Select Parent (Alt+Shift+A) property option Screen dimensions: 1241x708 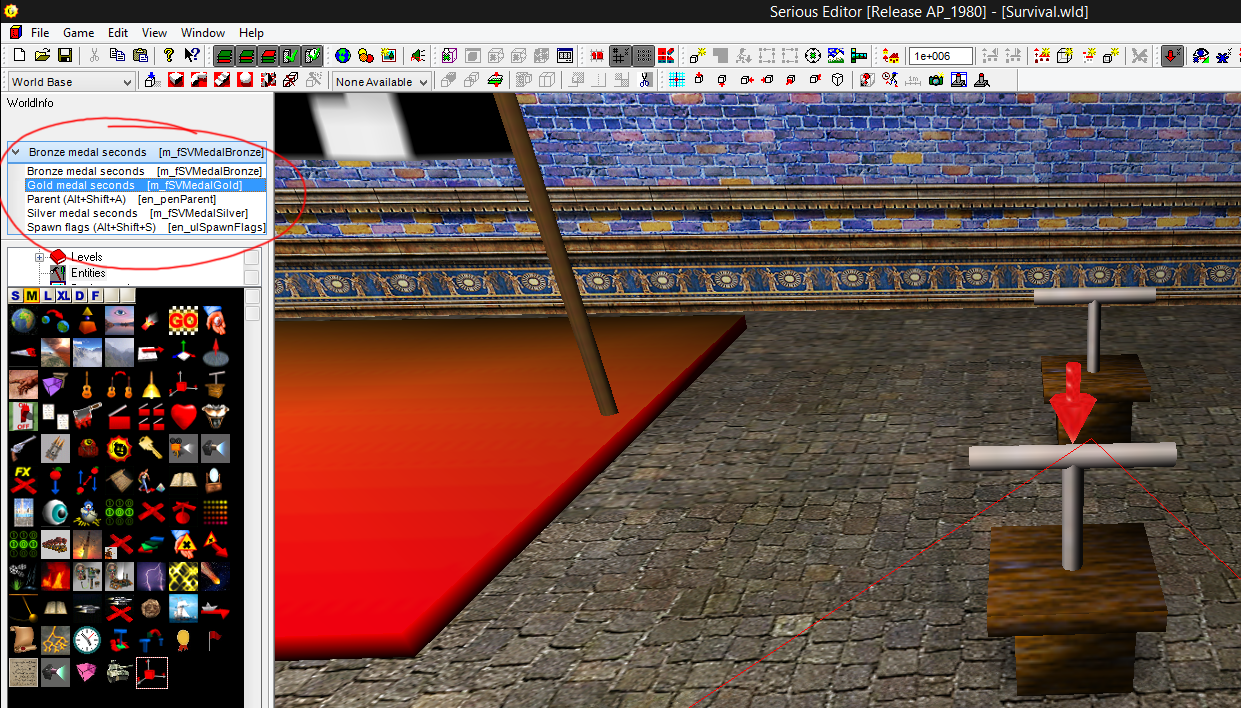pos(146,199)
